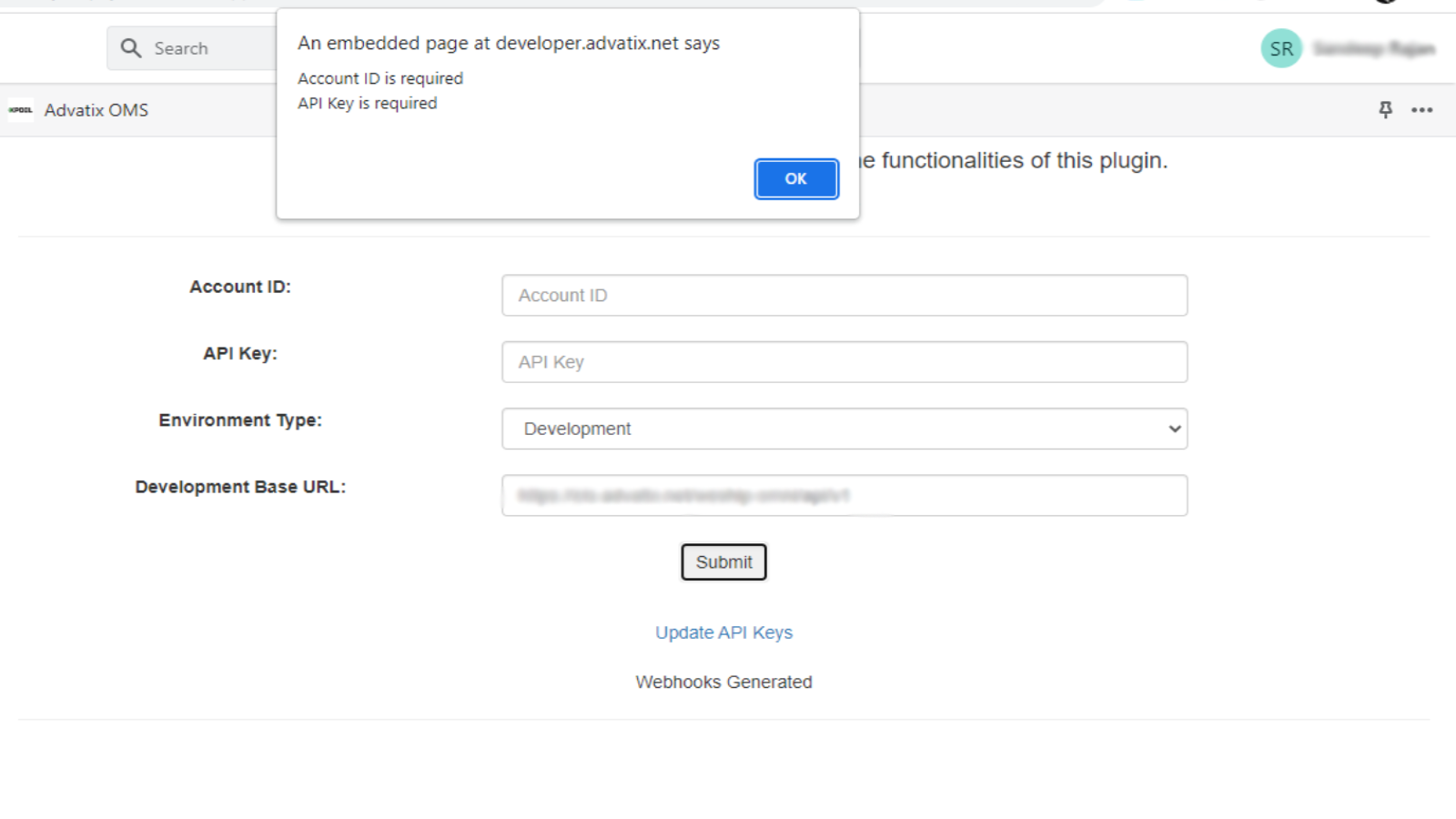Click the search magnifier icon
The image size is (1456, 819).
pyautogui.click(x=131, y=47)
